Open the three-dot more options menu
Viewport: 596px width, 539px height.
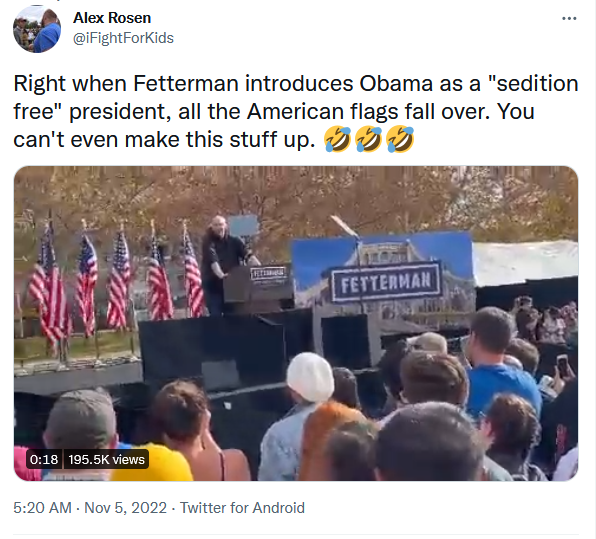coord(569,18)
